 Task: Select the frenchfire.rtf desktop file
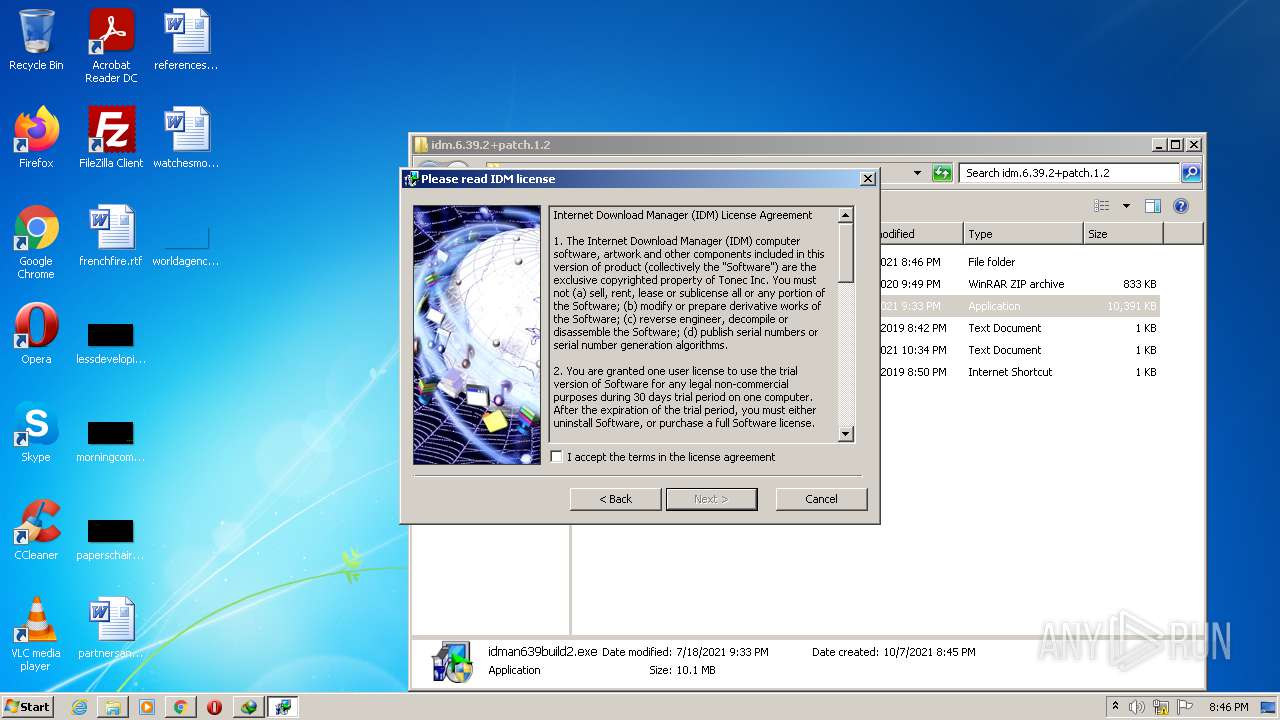point(111,236)
